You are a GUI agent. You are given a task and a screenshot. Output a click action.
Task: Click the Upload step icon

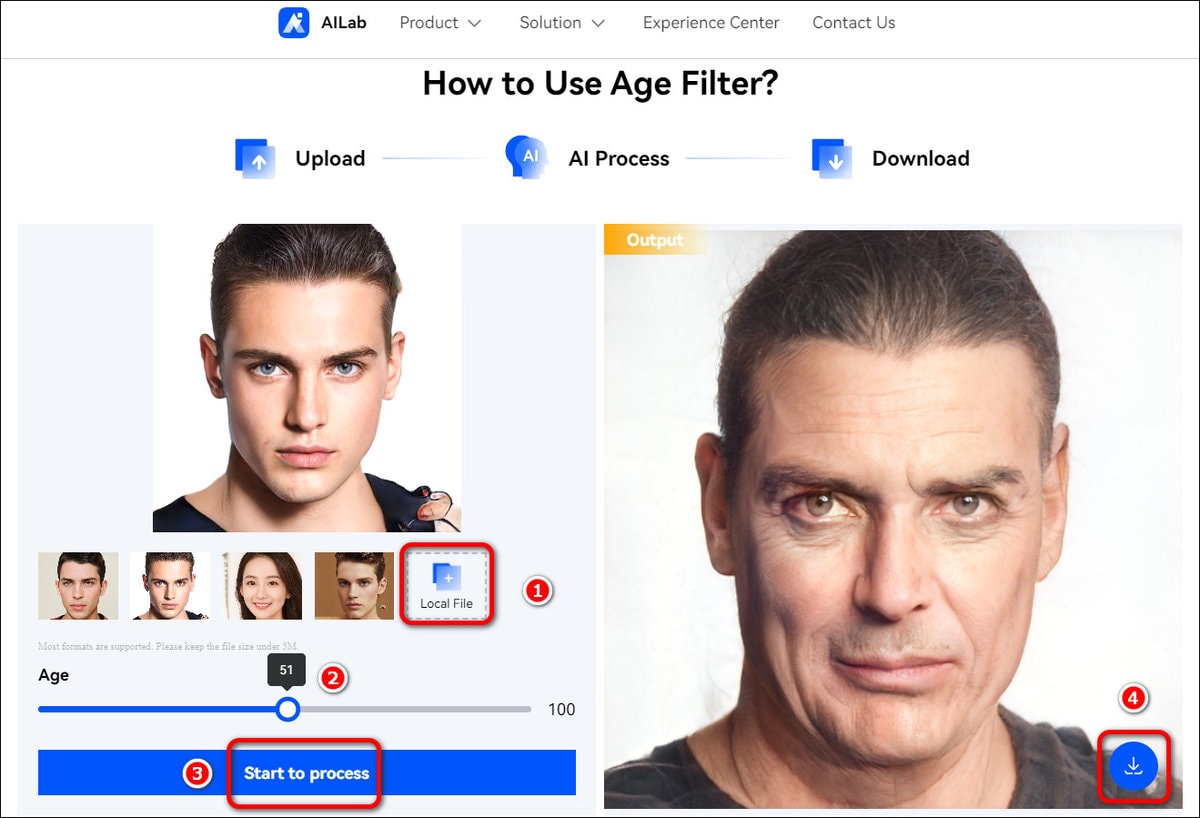click(x=254, y=158)
